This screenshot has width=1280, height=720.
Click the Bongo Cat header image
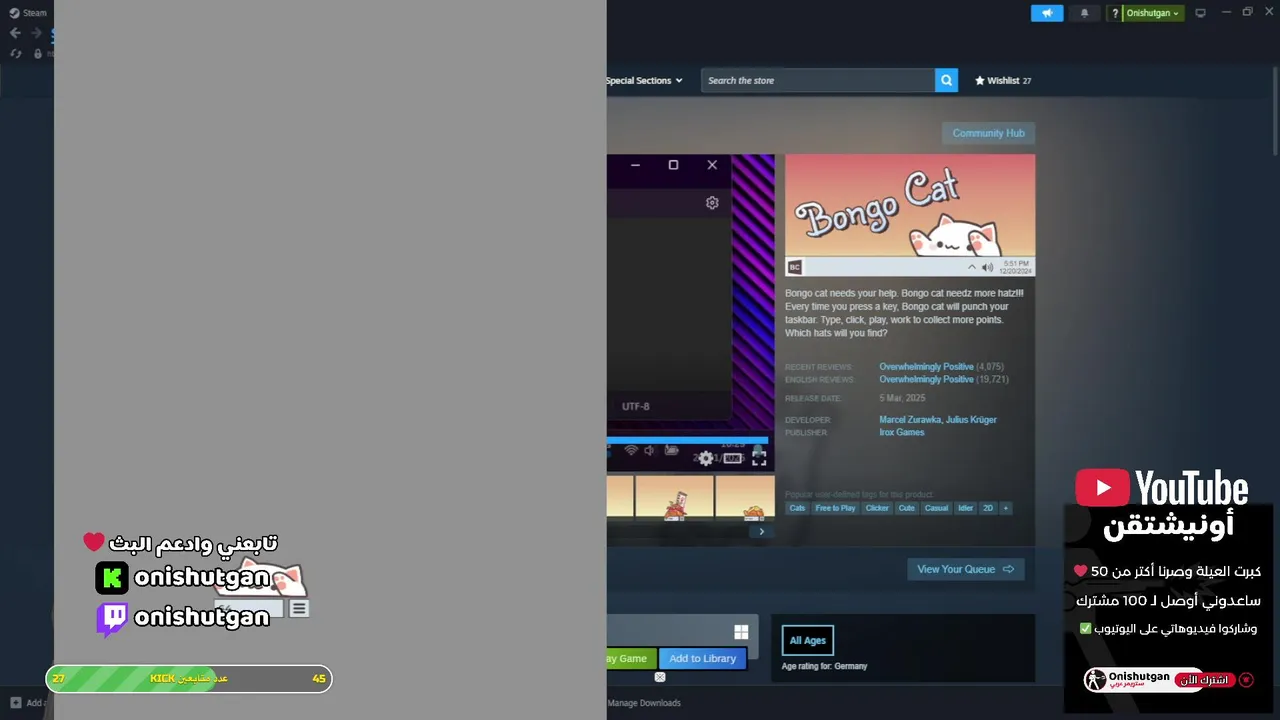[x=910, y=215]
